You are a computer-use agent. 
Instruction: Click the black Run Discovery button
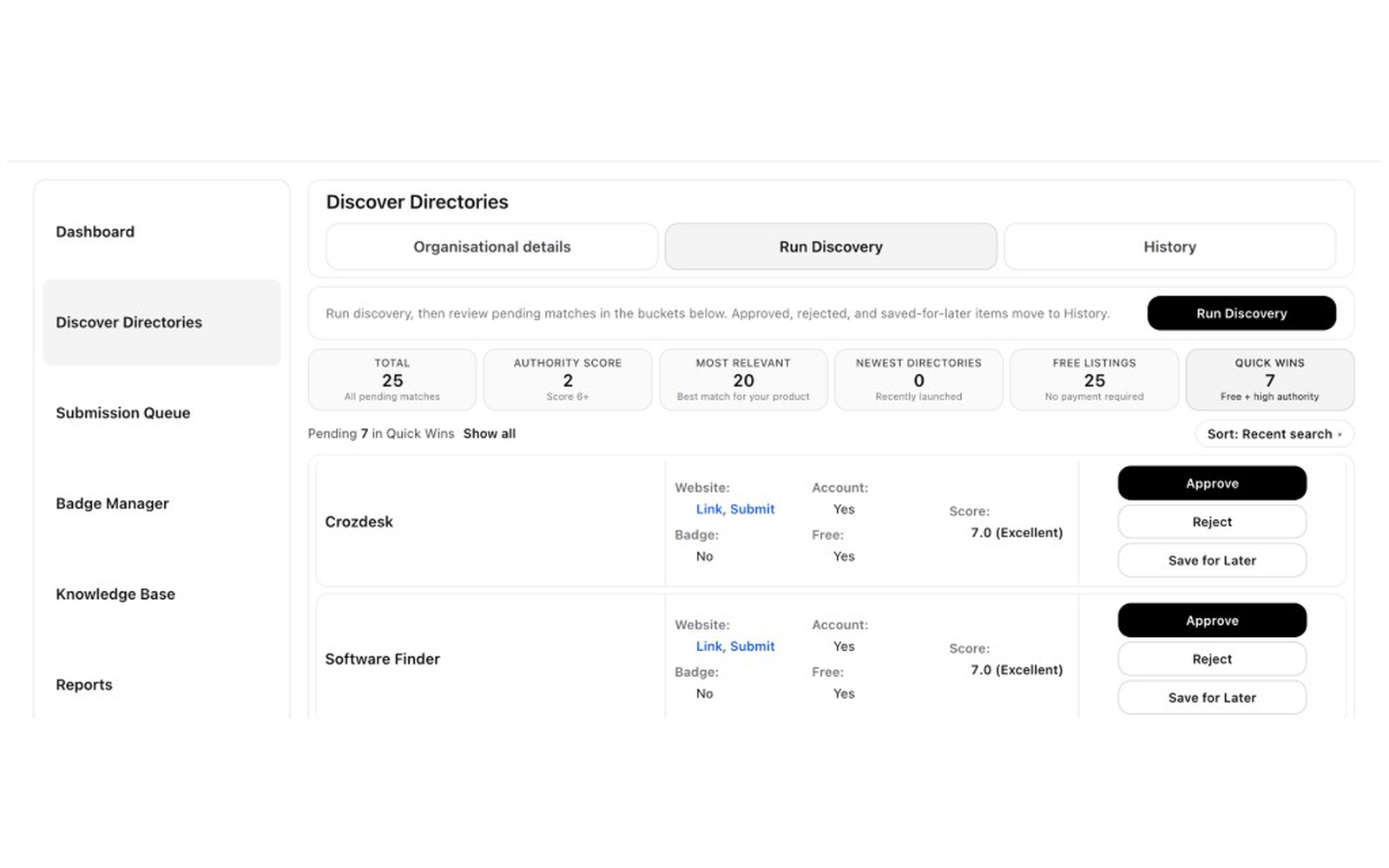coord(1241,313)
